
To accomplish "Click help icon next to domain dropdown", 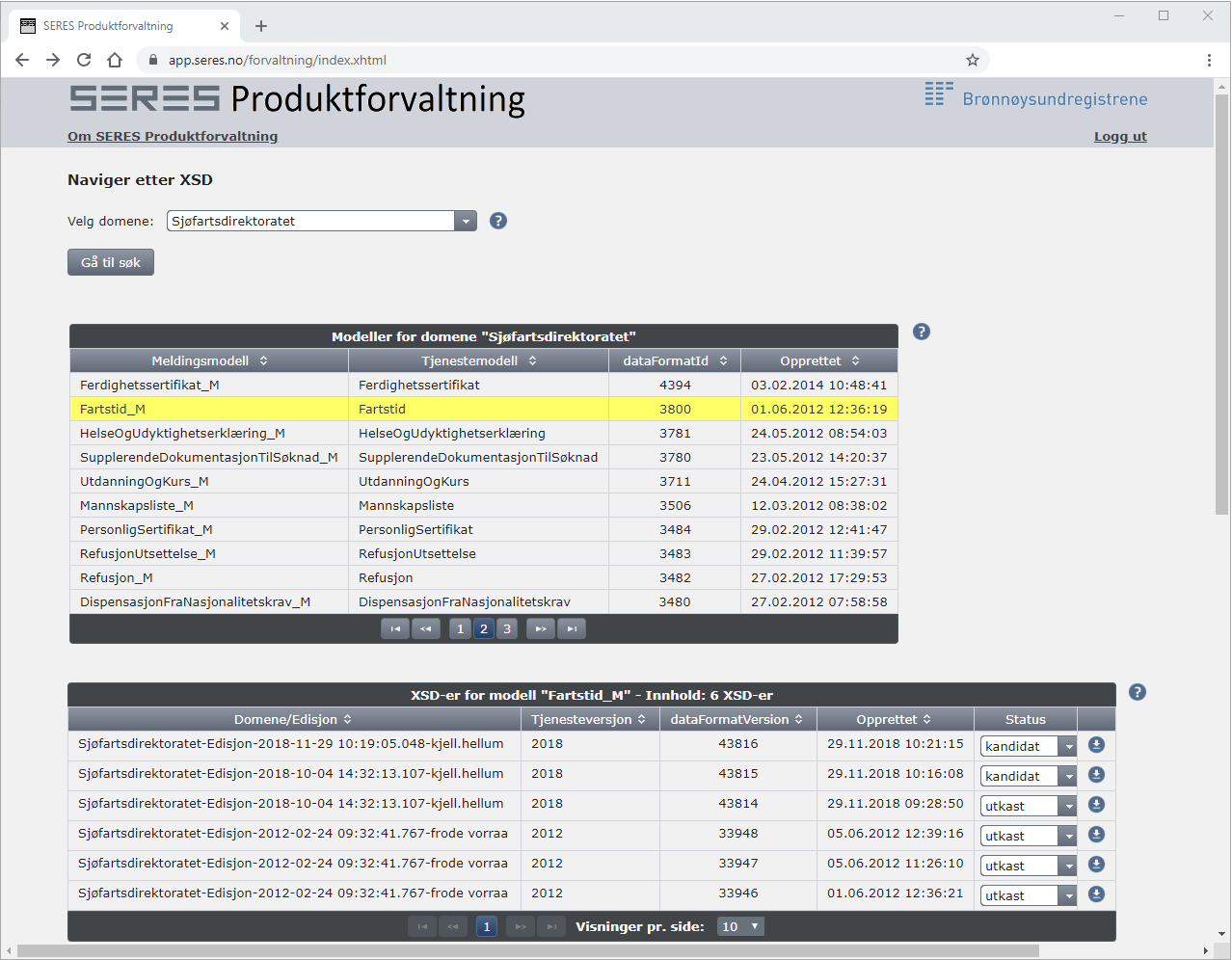I will [x=498, y=221].
